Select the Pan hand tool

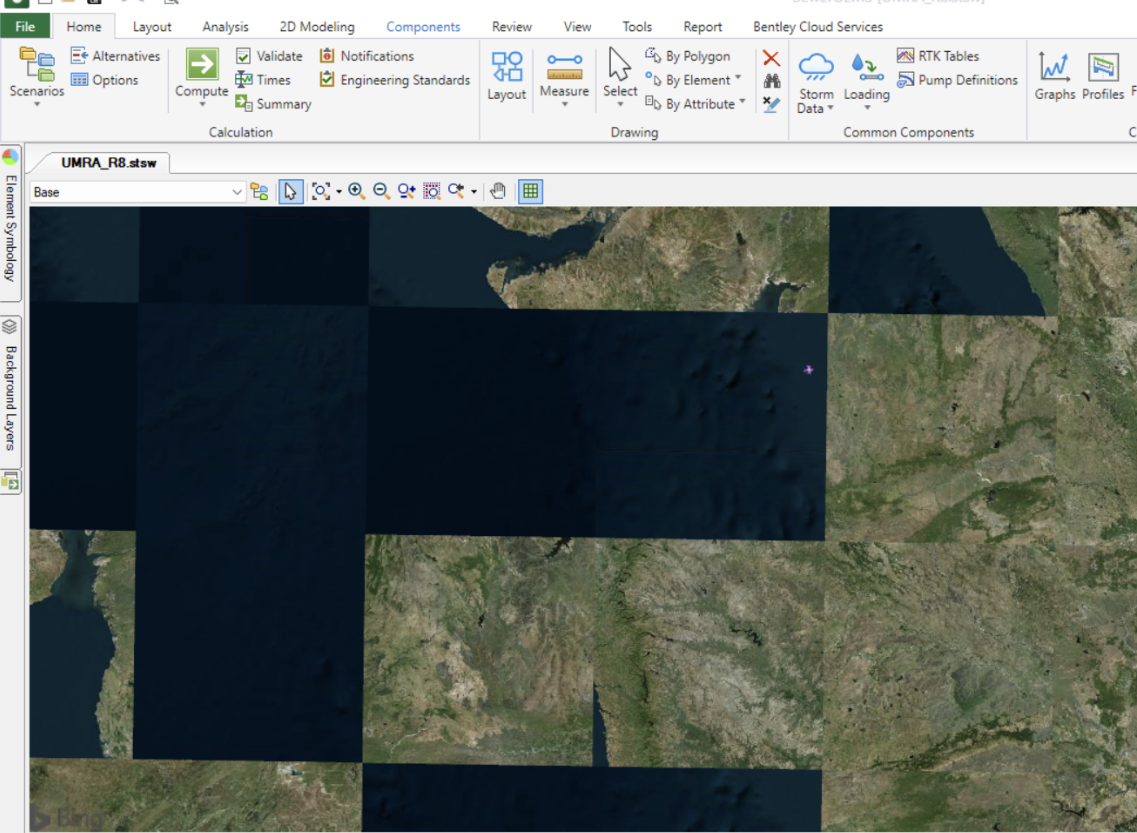(498, 191)
